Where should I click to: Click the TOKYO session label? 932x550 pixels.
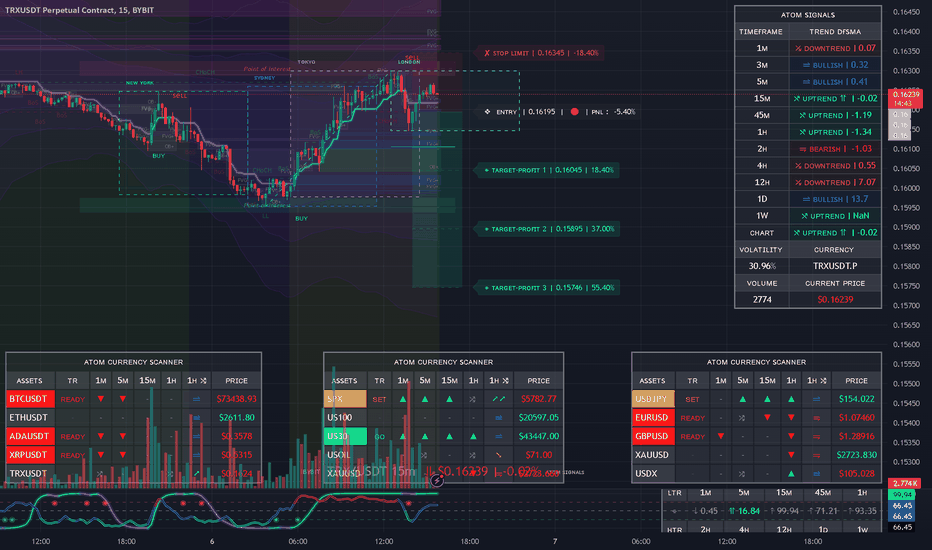(x=307, y=62)
